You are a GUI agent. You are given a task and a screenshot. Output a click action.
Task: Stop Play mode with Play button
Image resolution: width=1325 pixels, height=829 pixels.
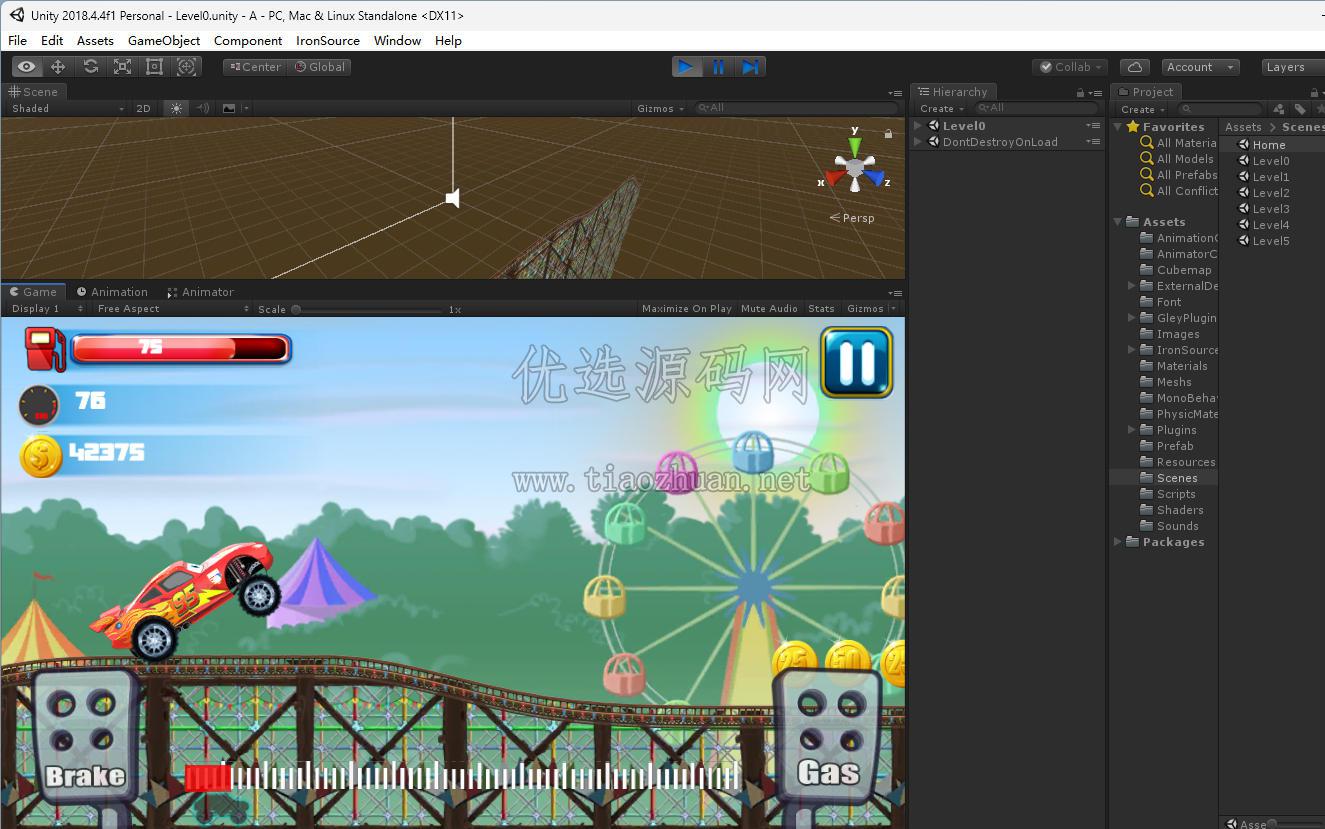[686, 67]
